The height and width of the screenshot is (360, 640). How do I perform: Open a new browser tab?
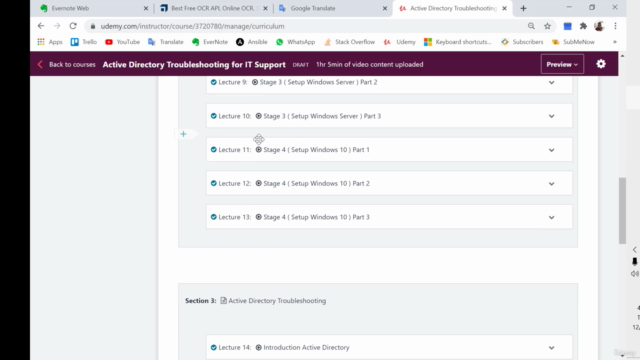pyautogui.click(x=523, y=8)
